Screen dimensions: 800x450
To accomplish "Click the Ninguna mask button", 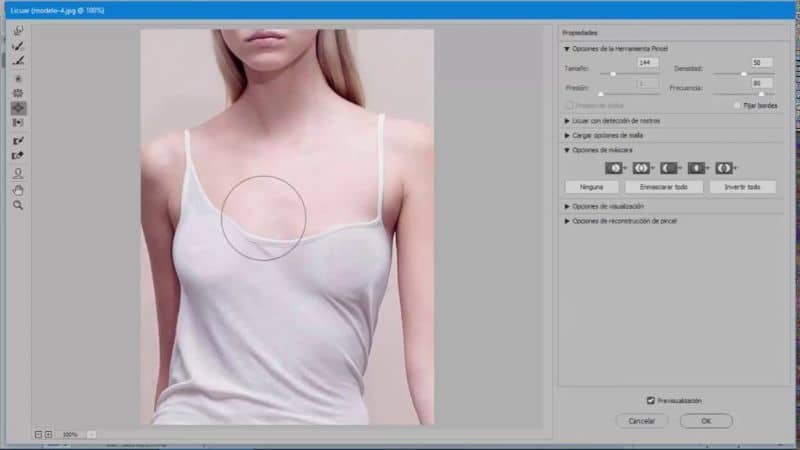I will (x=592, y=187).
